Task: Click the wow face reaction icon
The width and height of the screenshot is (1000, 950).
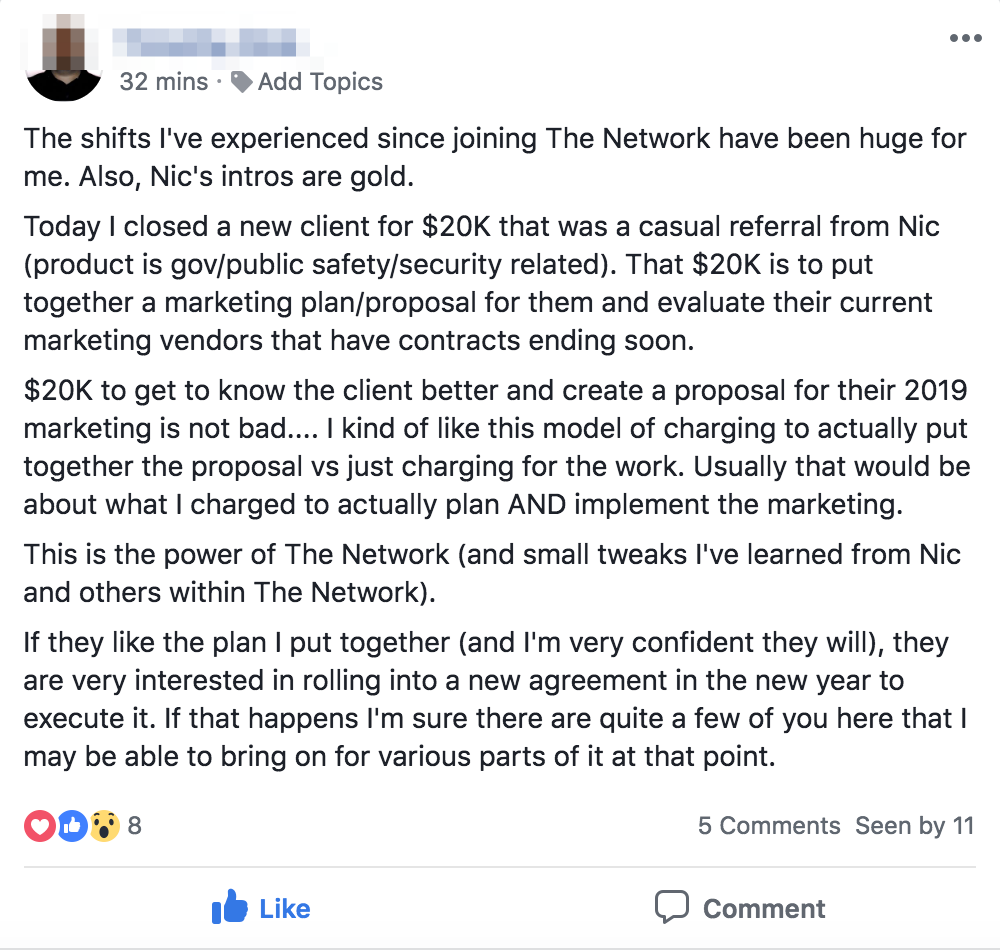Action: [105, 826]
